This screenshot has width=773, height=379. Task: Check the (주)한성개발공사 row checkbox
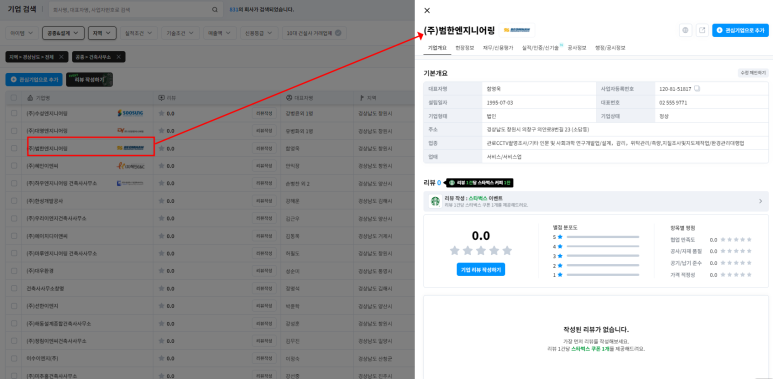[x=14, y=201]
